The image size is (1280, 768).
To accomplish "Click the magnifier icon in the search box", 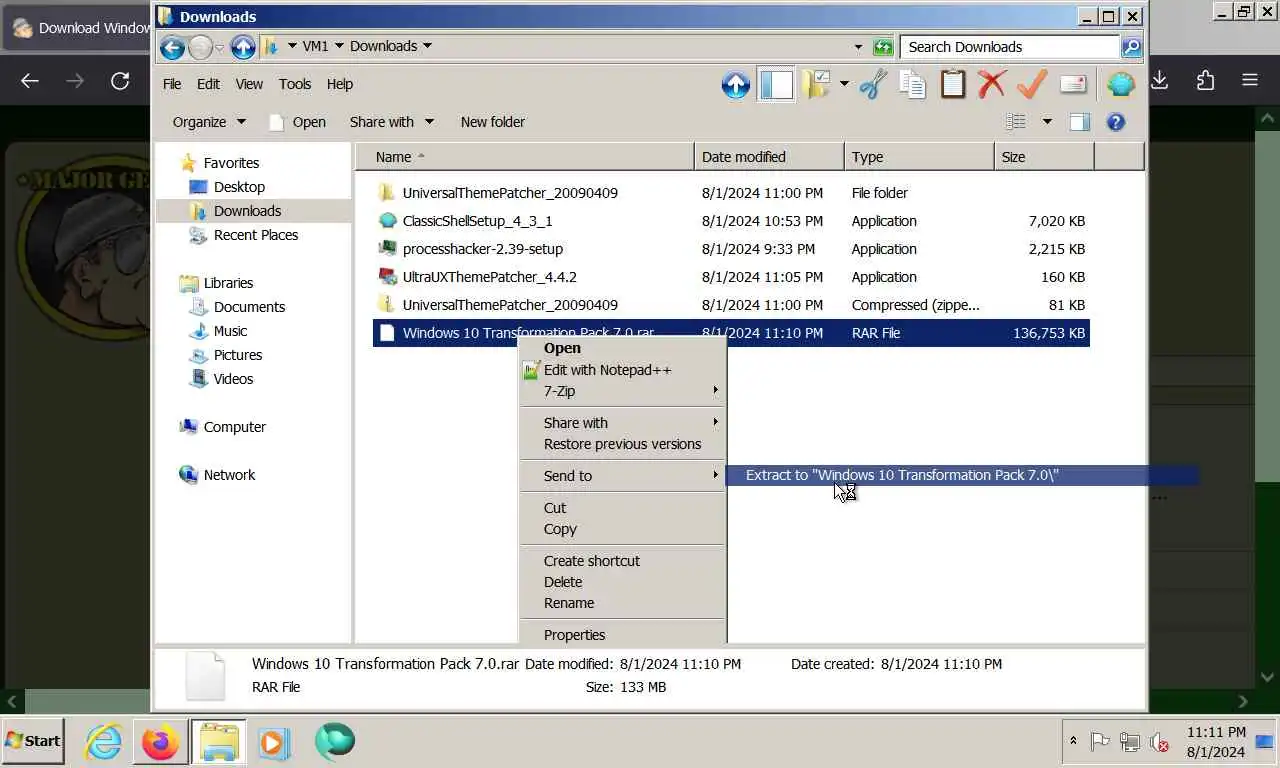I will pos(1131,47).
